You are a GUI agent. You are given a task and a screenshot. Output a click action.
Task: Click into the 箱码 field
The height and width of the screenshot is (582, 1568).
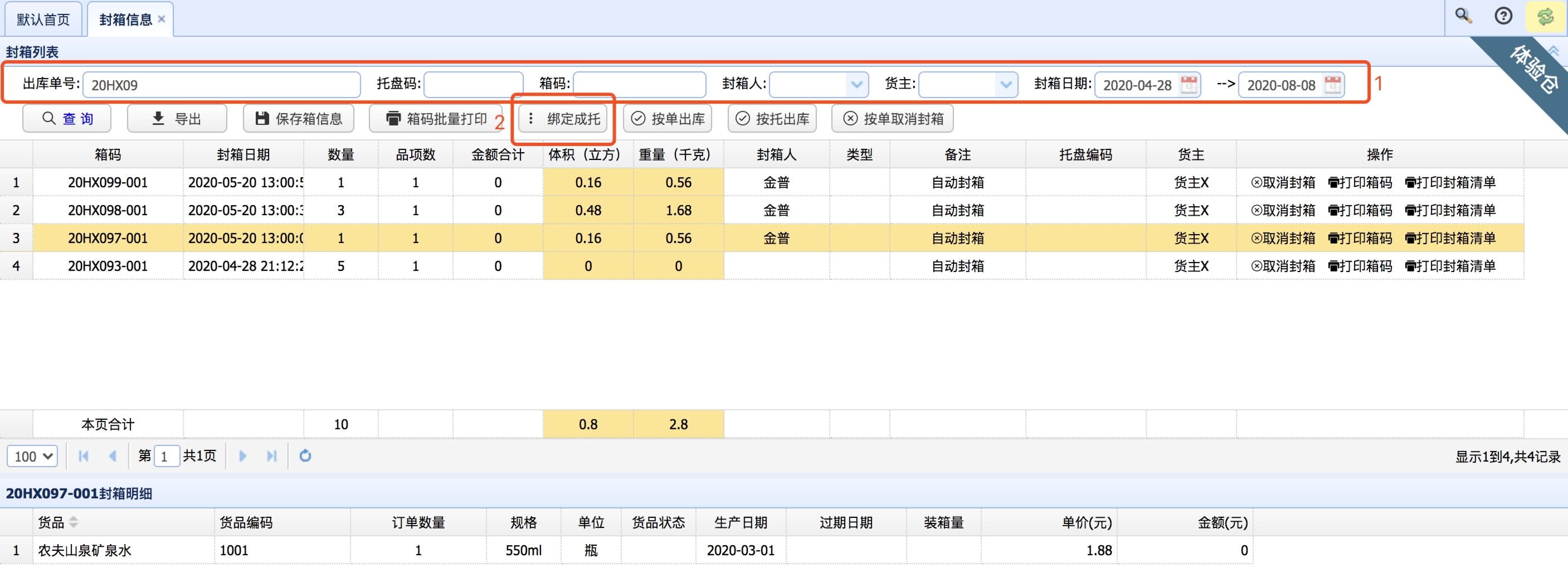point(639,84)
